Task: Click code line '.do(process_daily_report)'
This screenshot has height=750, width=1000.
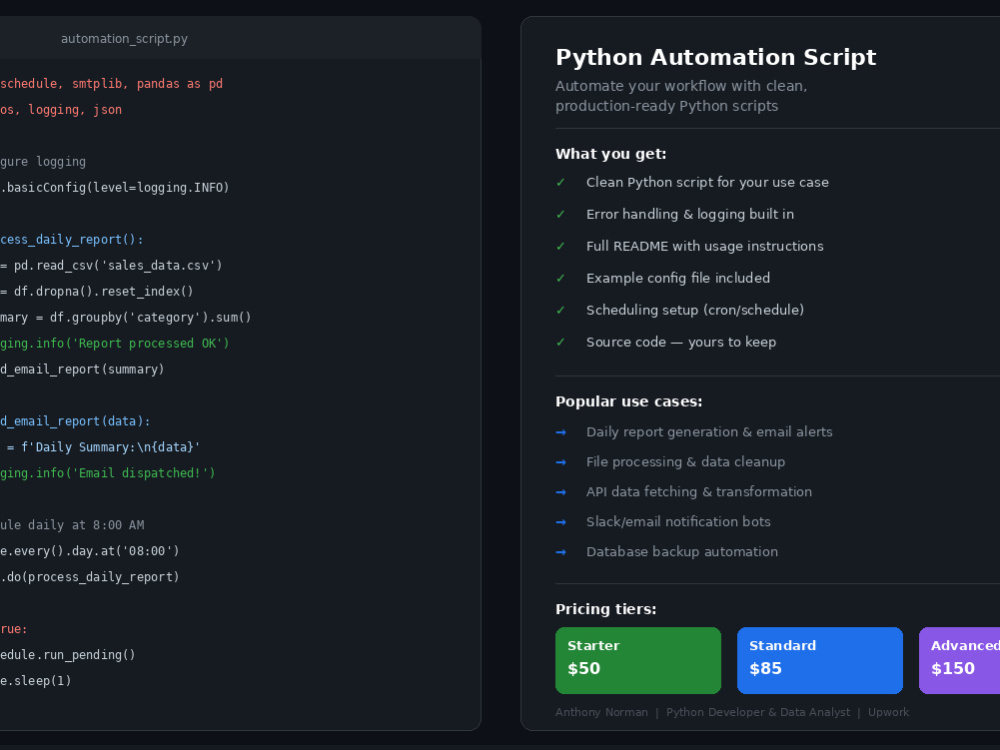Action: click(x=90, y=577)
